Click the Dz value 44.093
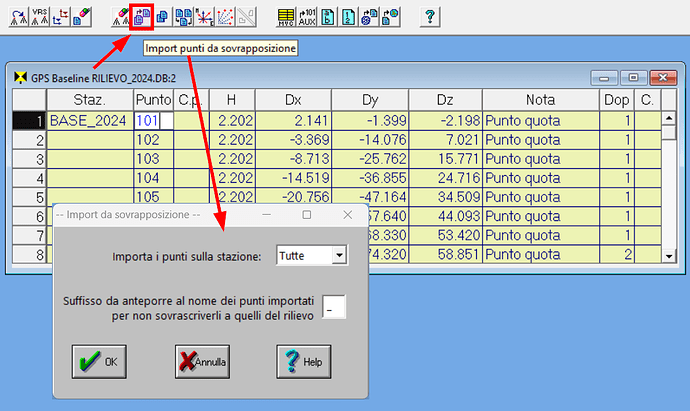690x411 pixels. click(x=445, y=216)
